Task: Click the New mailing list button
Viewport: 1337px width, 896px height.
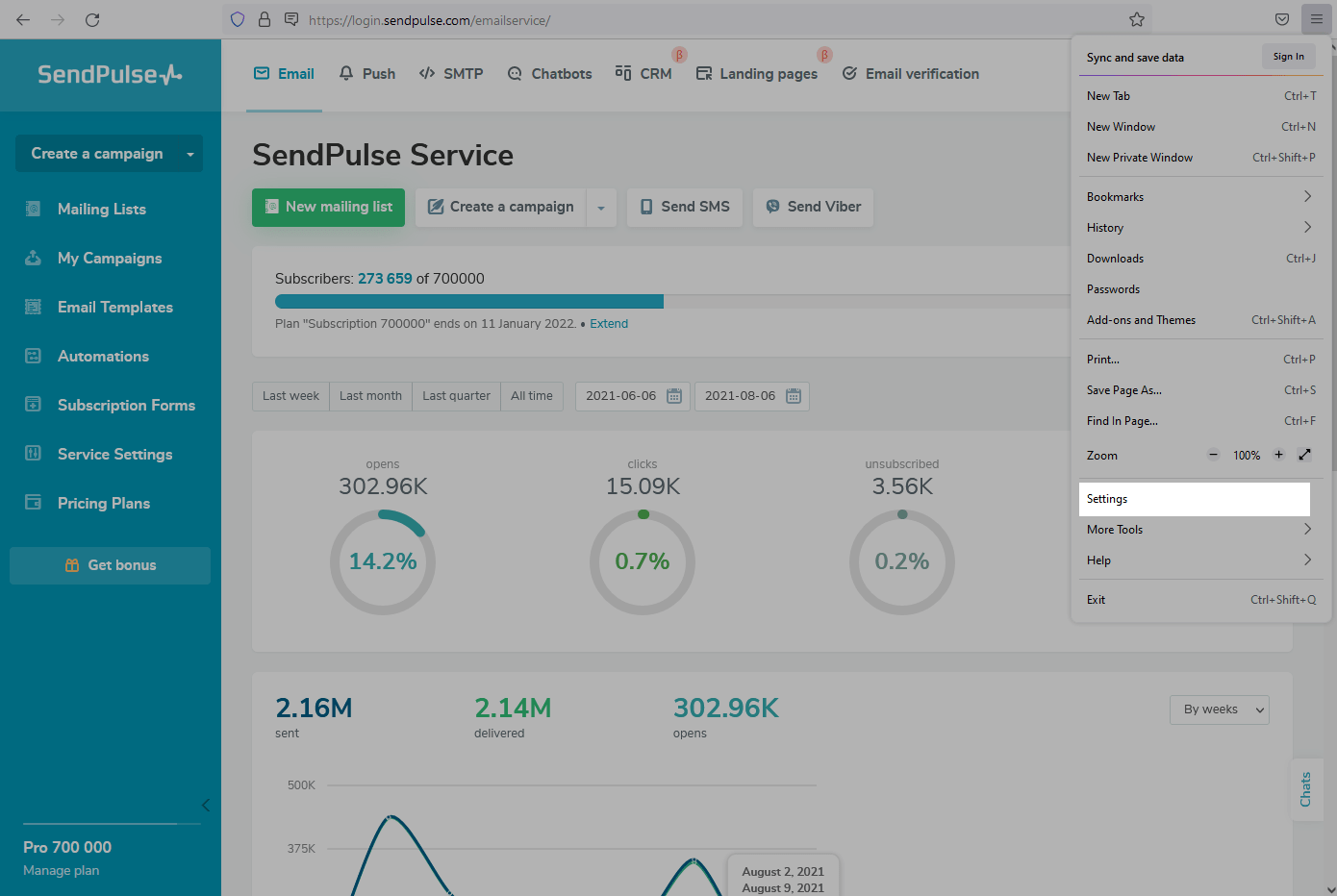Action: pos(328,207)
